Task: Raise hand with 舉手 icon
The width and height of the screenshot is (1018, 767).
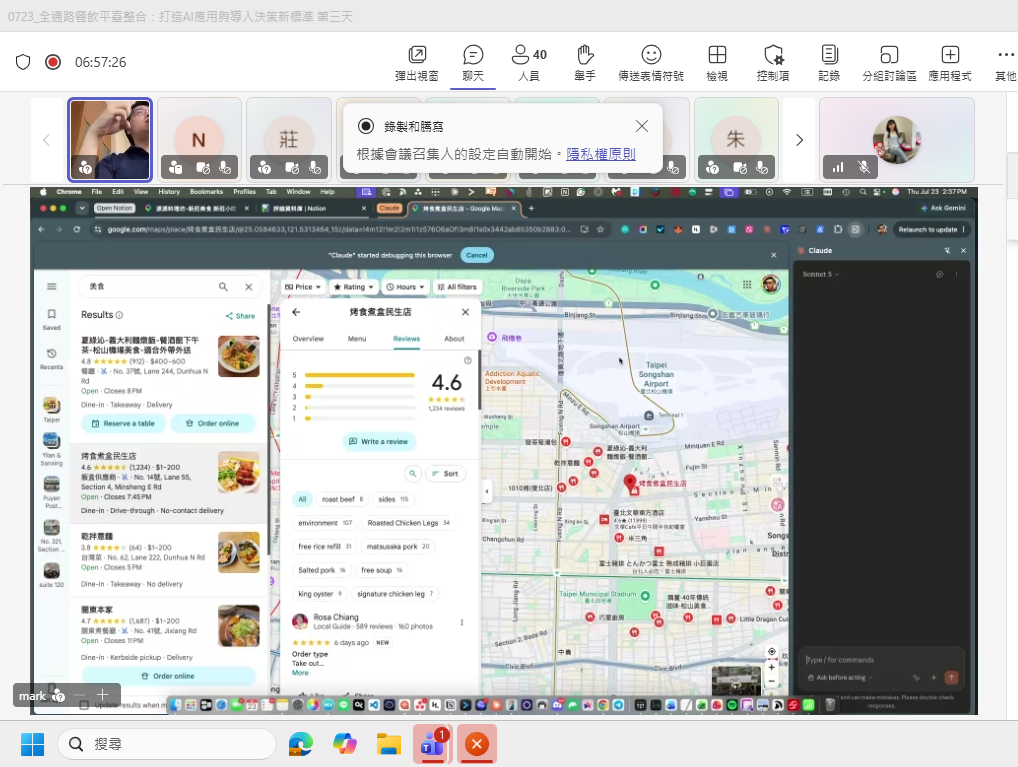Action: tap(585, 63)
